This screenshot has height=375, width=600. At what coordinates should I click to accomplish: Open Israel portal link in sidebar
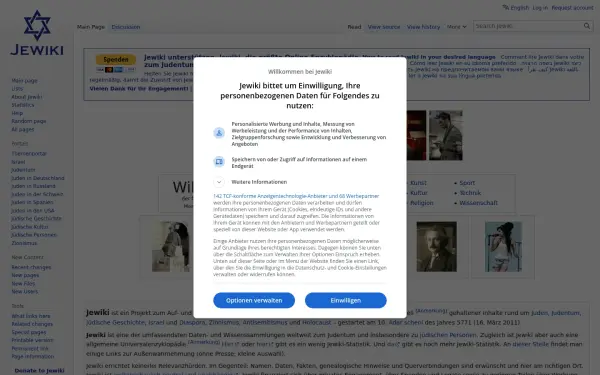click(18, 162)
